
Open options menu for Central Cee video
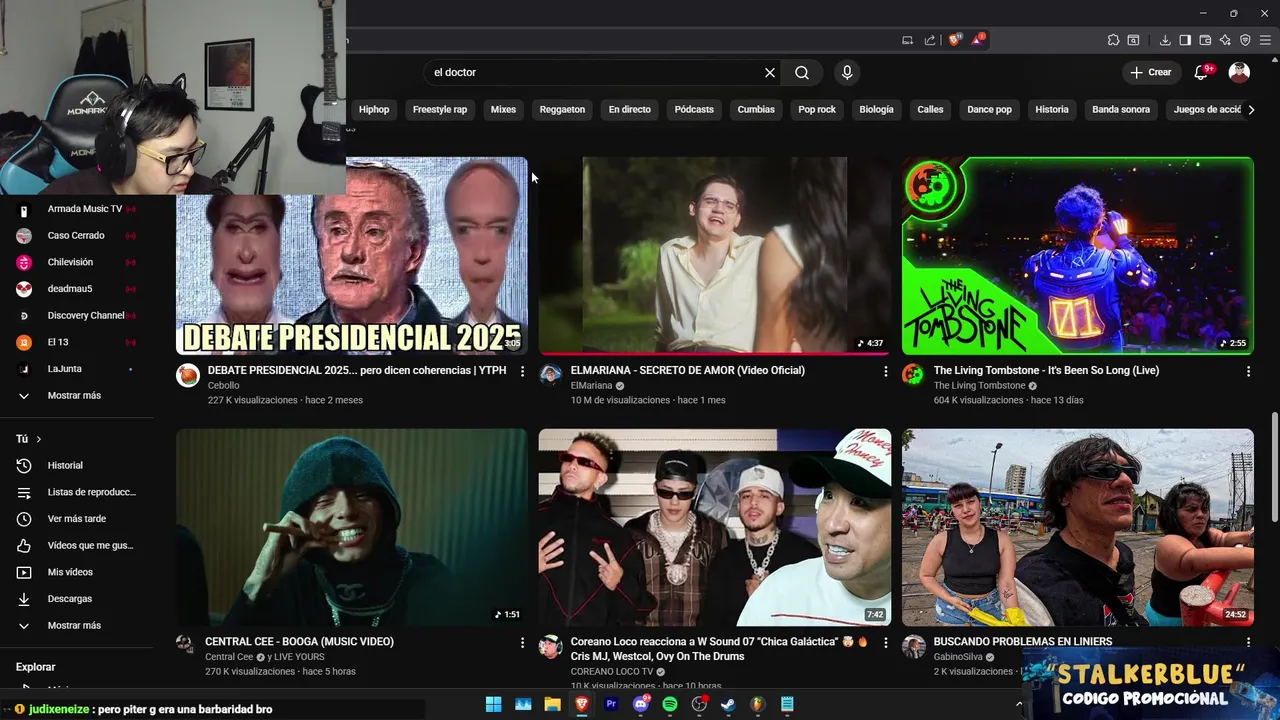(522, 642)
